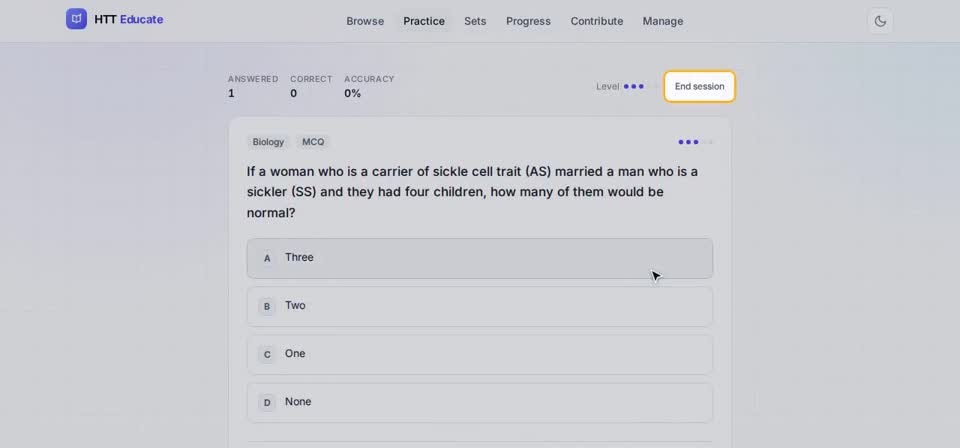
Task: Toggle dark mode with the moon icon
Action: point(880,21)
